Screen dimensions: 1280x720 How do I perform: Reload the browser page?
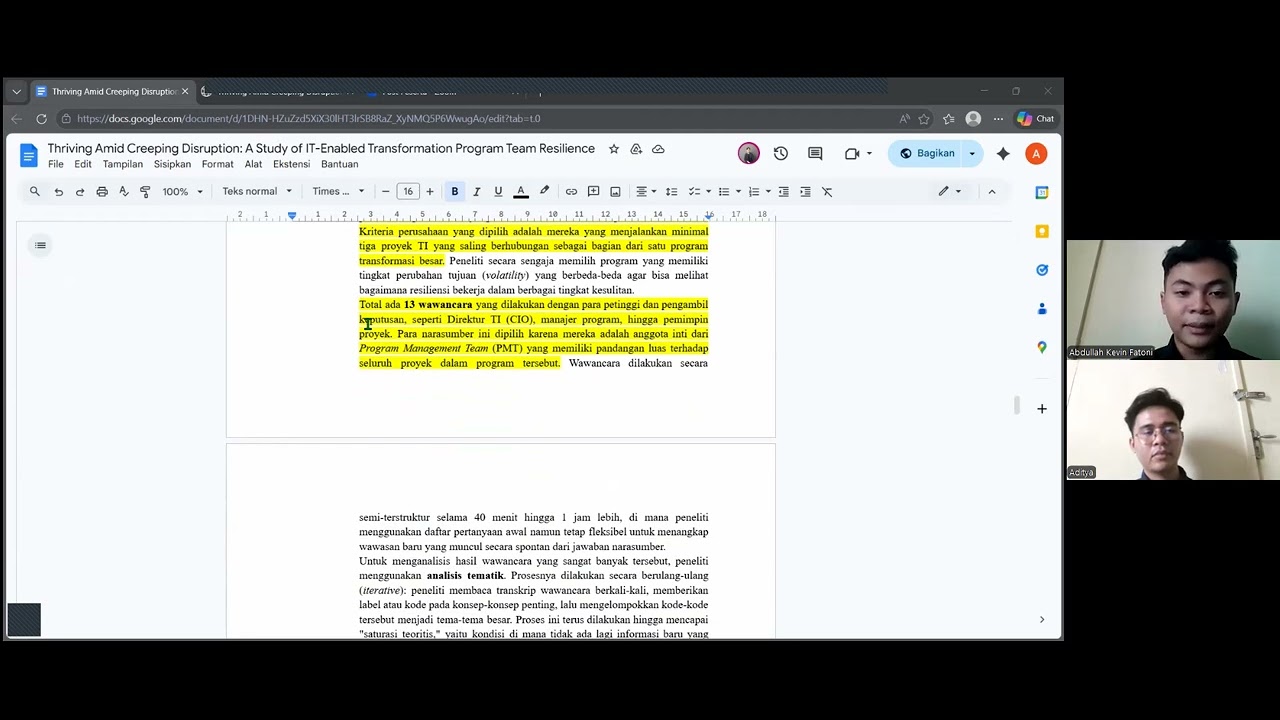(41, 118)
